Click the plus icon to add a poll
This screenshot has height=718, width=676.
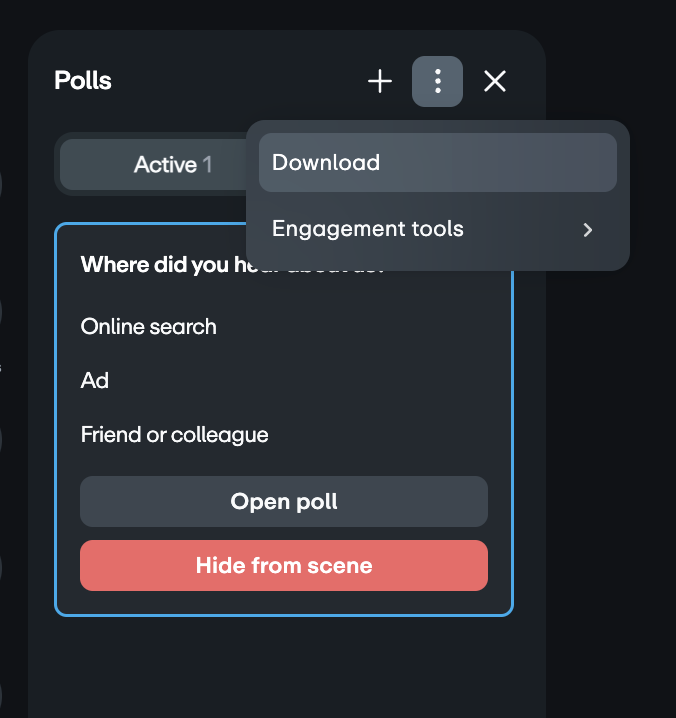click(380, 81)
